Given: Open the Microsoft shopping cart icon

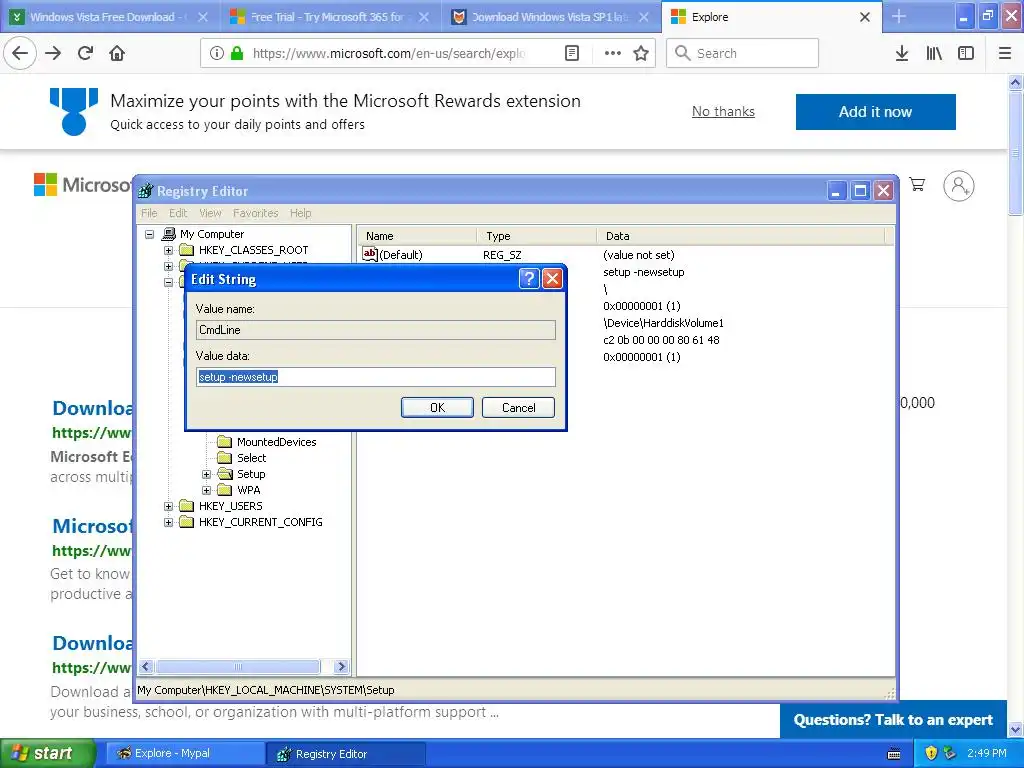Looking at the screenshot, I should 917,185.
